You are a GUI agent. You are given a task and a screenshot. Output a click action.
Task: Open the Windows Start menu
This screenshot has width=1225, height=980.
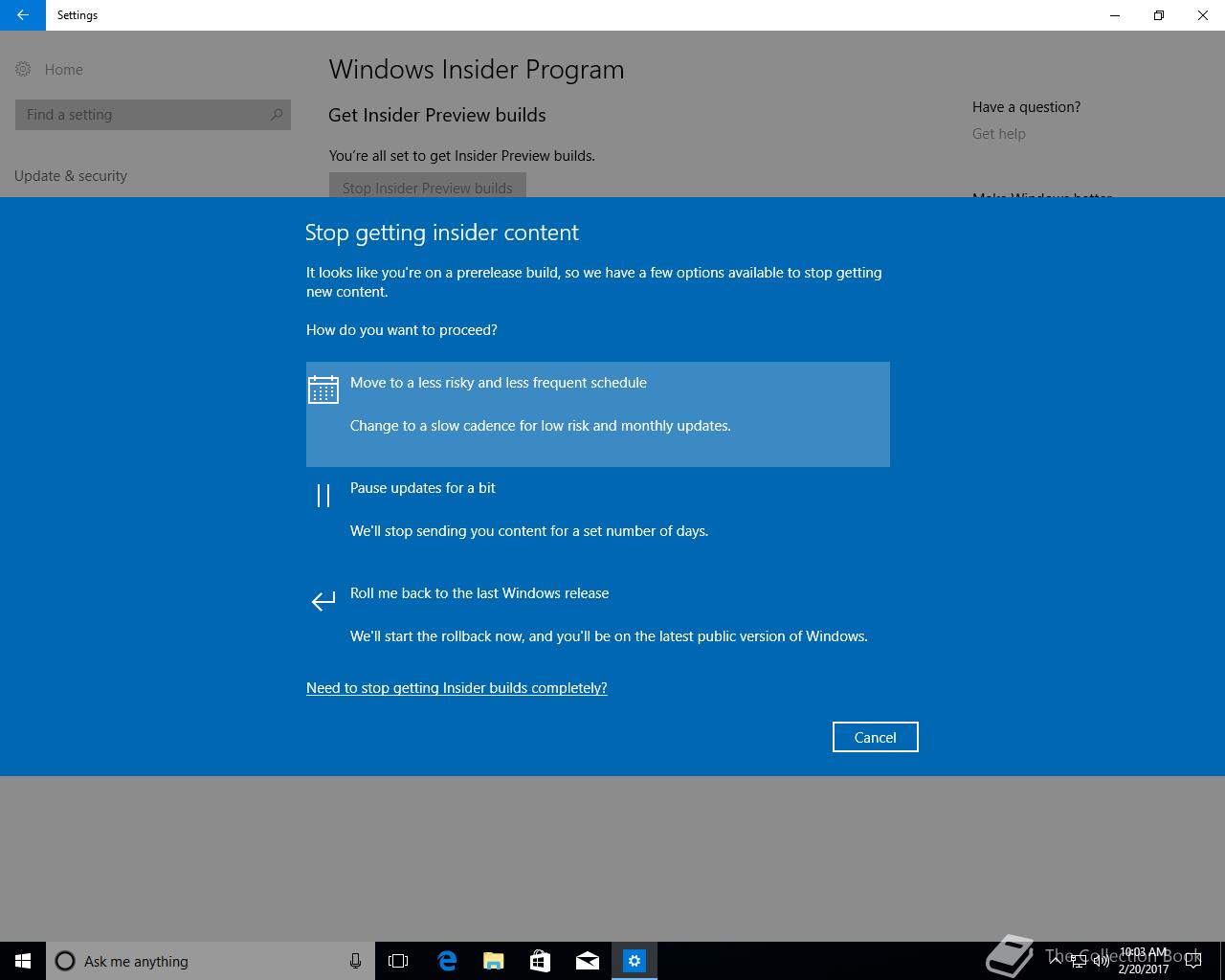click(23, 961)
